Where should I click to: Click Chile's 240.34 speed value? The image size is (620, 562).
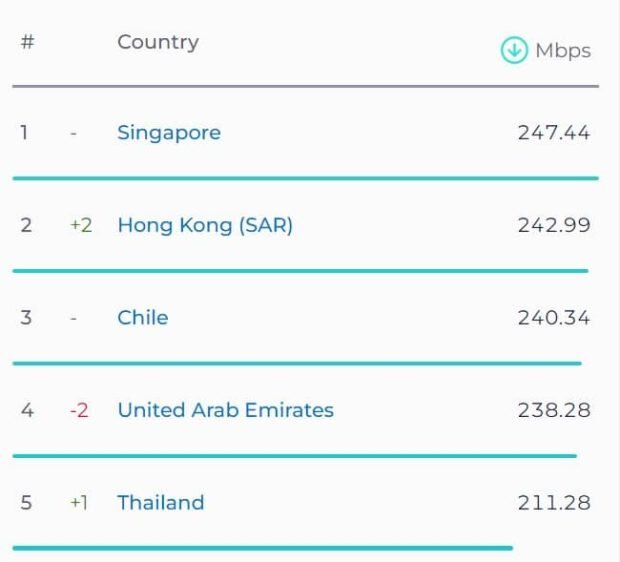pos(554,318)
